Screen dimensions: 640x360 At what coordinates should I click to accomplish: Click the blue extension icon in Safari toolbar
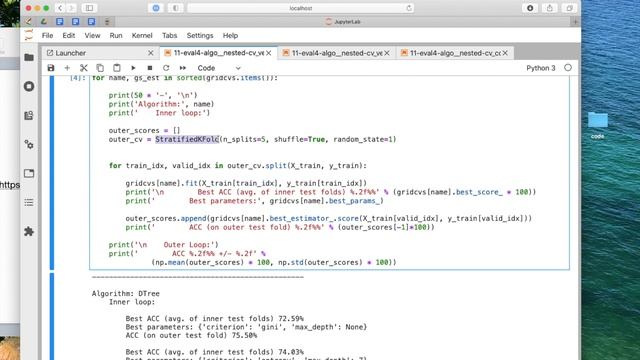click(x=156, y=8)
